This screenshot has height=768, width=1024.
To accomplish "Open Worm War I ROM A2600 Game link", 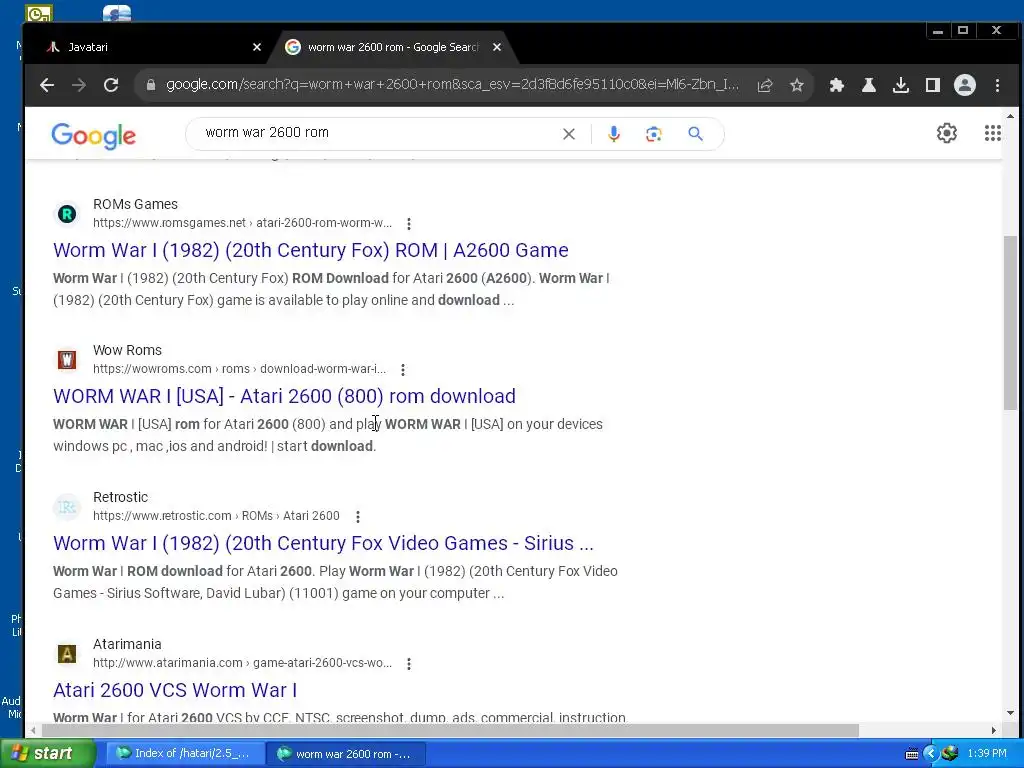I will [311, 250].
